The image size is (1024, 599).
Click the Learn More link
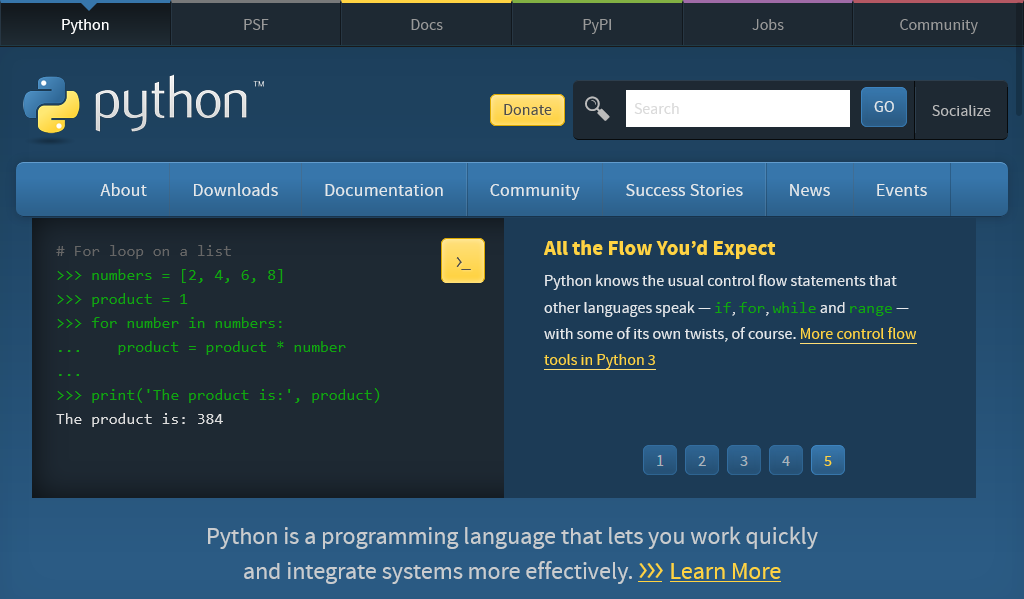click(726, 571)
